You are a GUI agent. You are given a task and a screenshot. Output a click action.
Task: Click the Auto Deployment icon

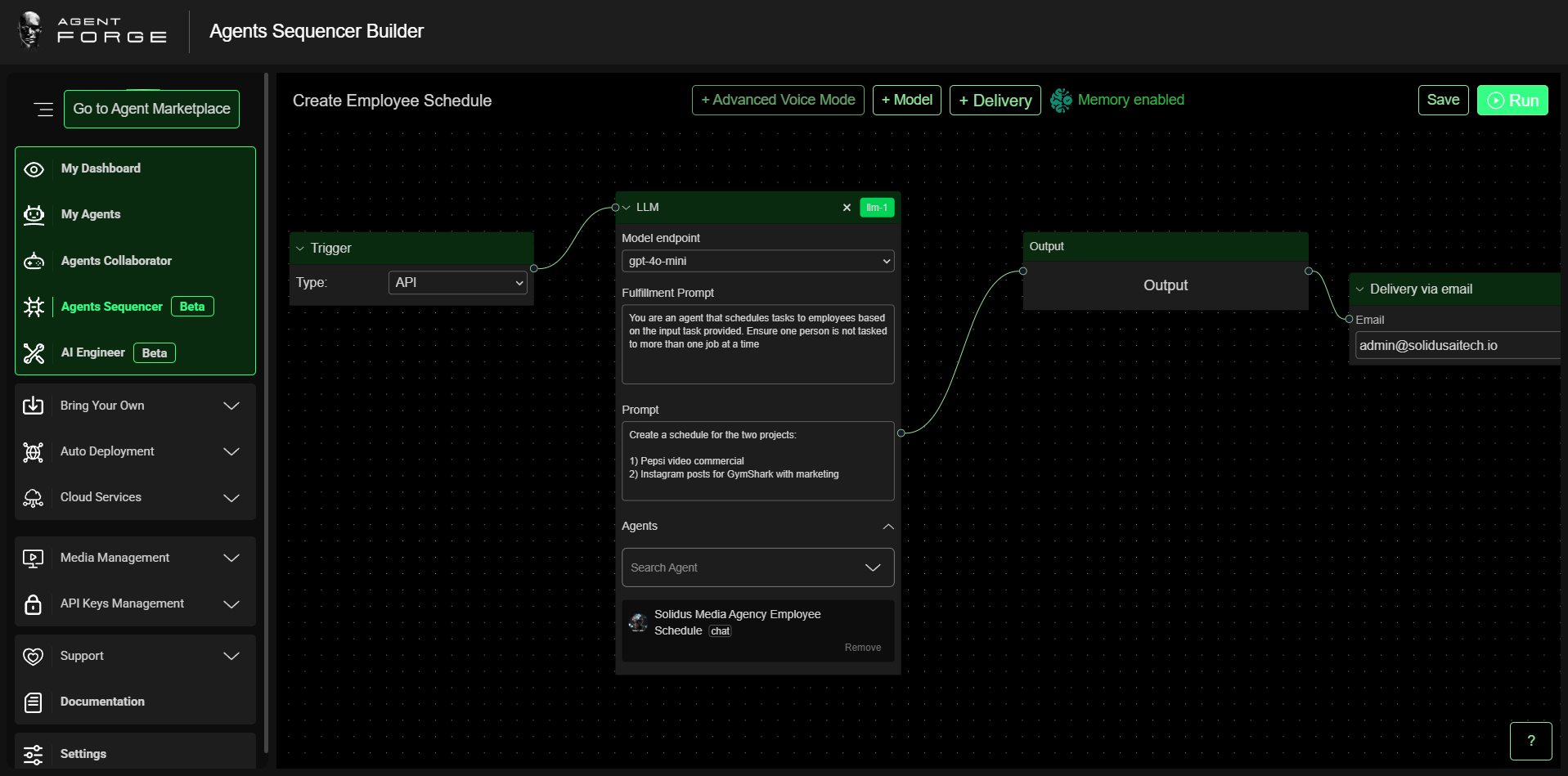[x=33, y=451]
